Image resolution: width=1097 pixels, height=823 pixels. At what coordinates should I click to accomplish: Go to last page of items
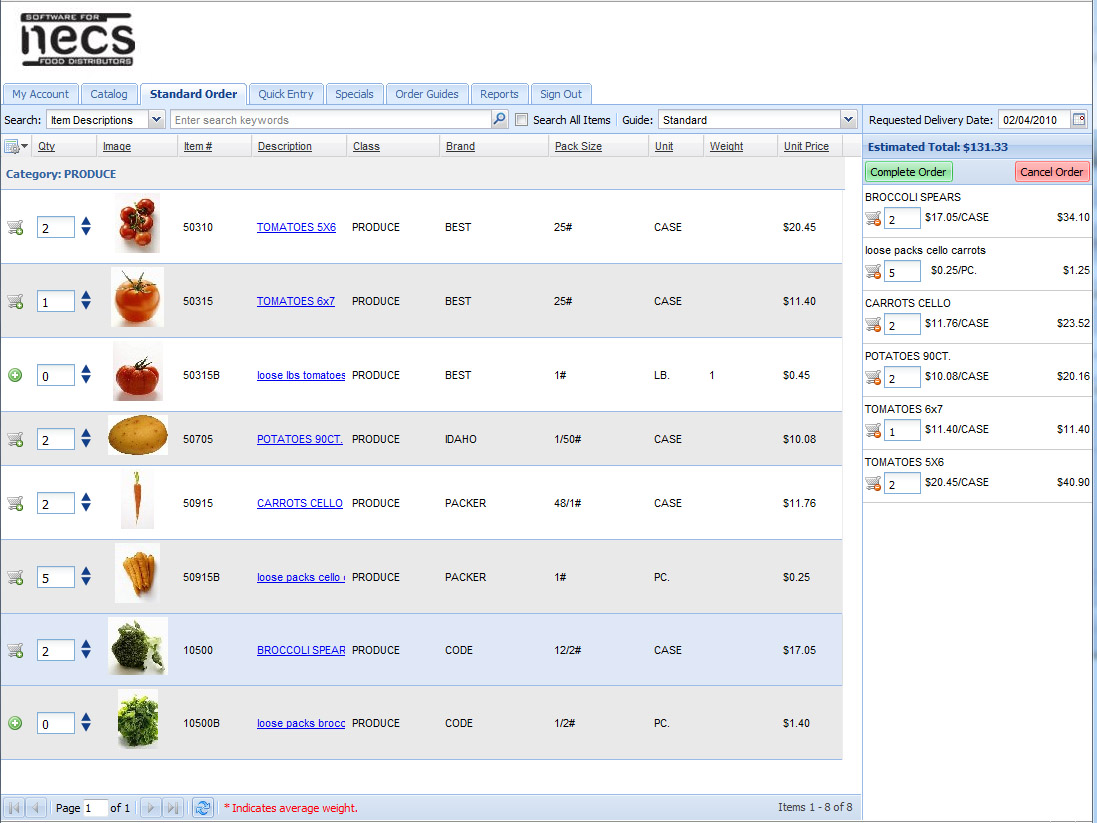coord(172,808)
